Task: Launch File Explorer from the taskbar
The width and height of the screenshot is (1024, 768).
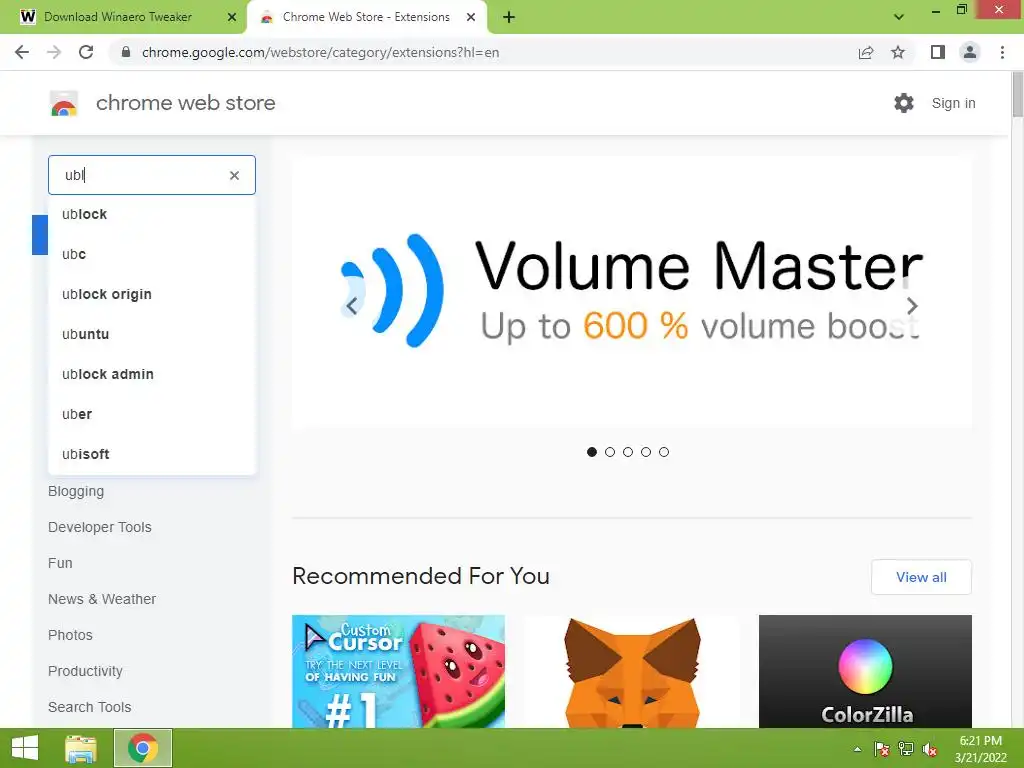Action: tap(81, 748)
